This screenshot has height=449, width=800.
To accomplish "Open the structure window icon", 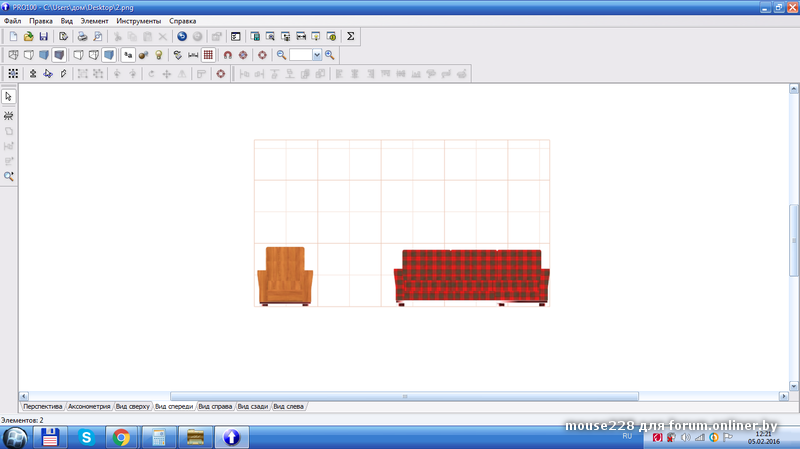I will pos(286,36).
